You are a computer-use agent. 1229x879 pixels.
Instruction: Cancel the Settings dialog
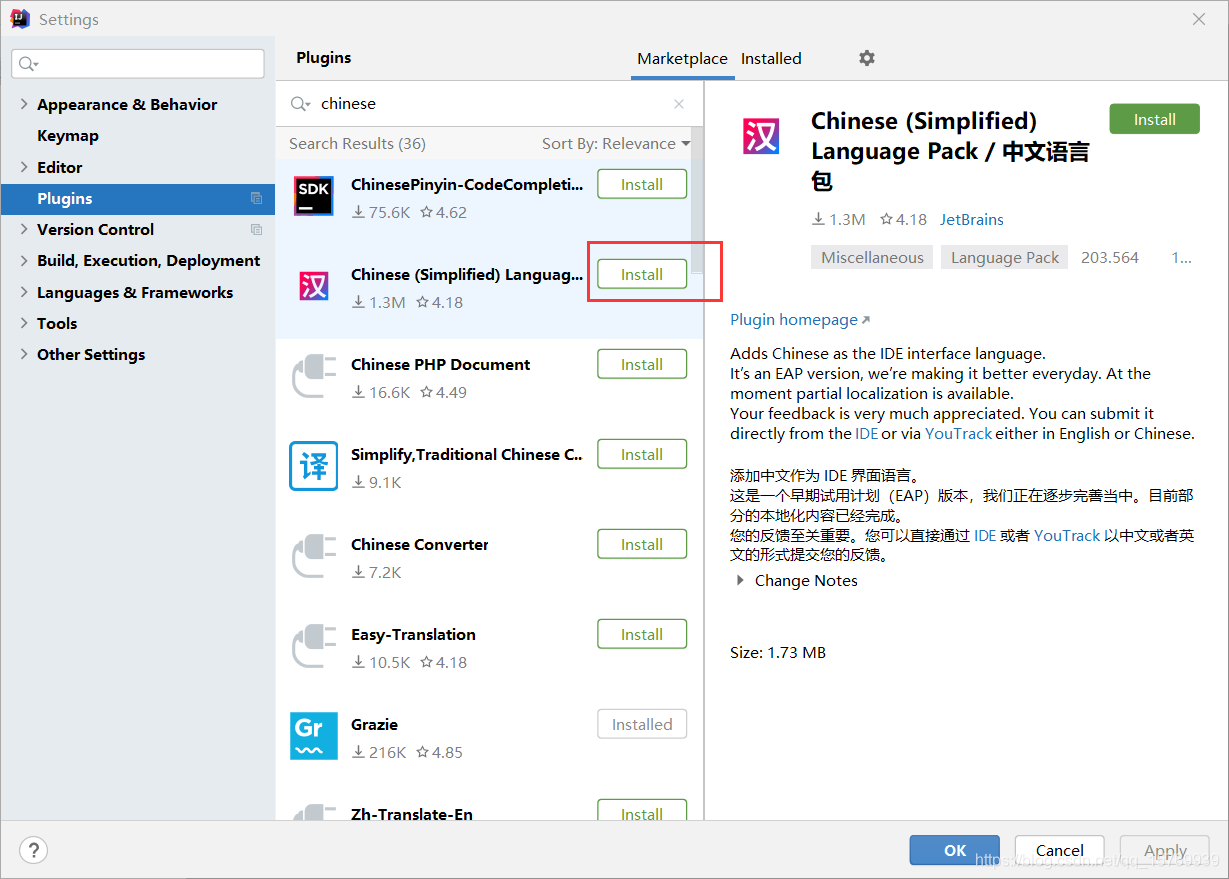coord(1060,850)
